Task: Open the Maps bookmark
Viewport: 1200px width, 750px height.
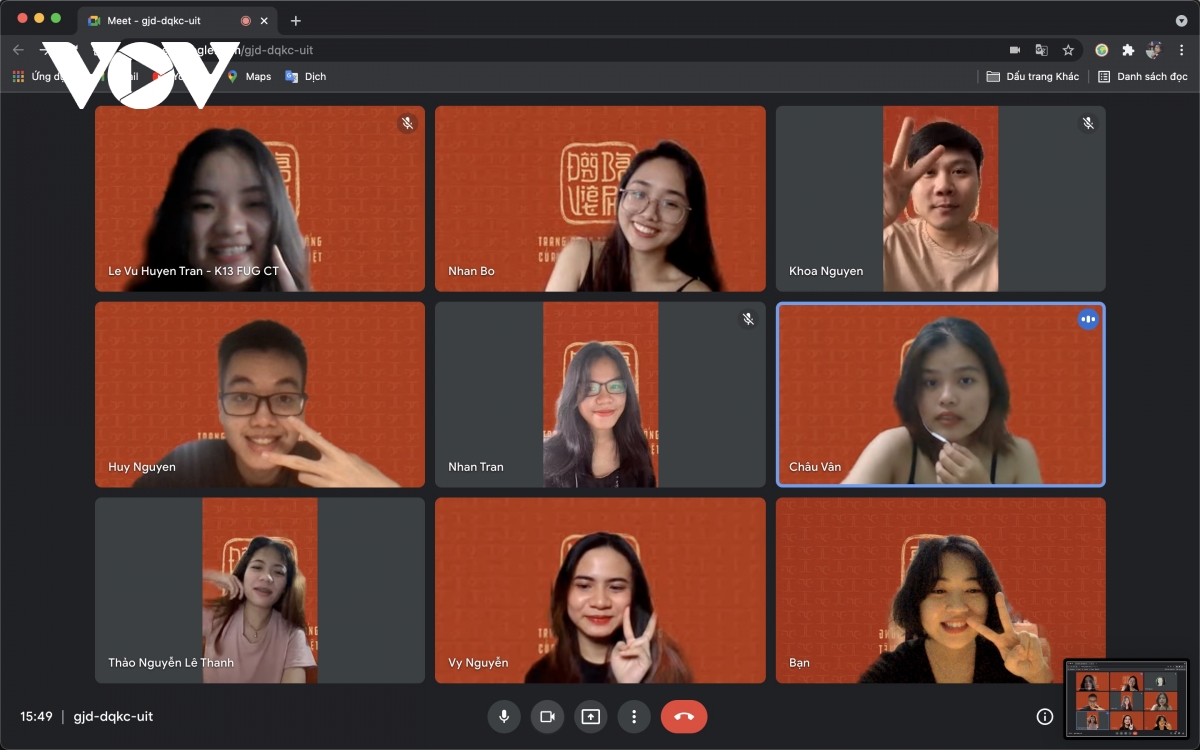Action: (249, 76)
